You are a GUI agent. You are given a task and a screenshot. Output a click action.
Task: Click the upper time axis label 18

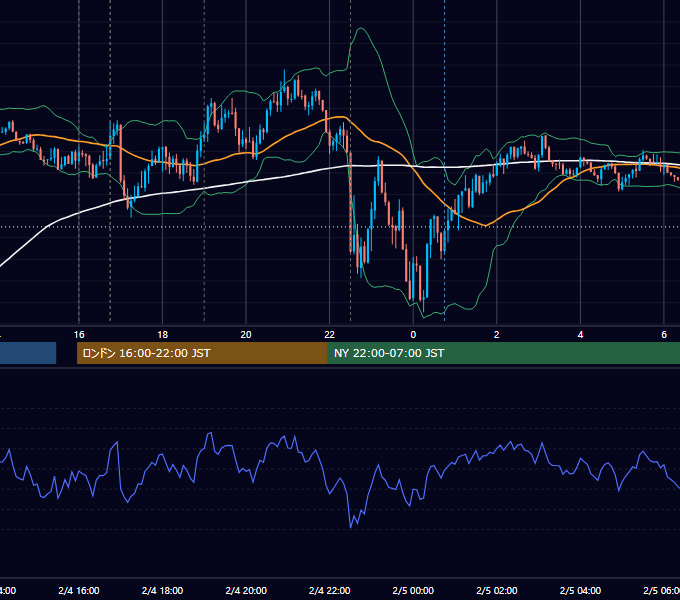pos(163,335)
